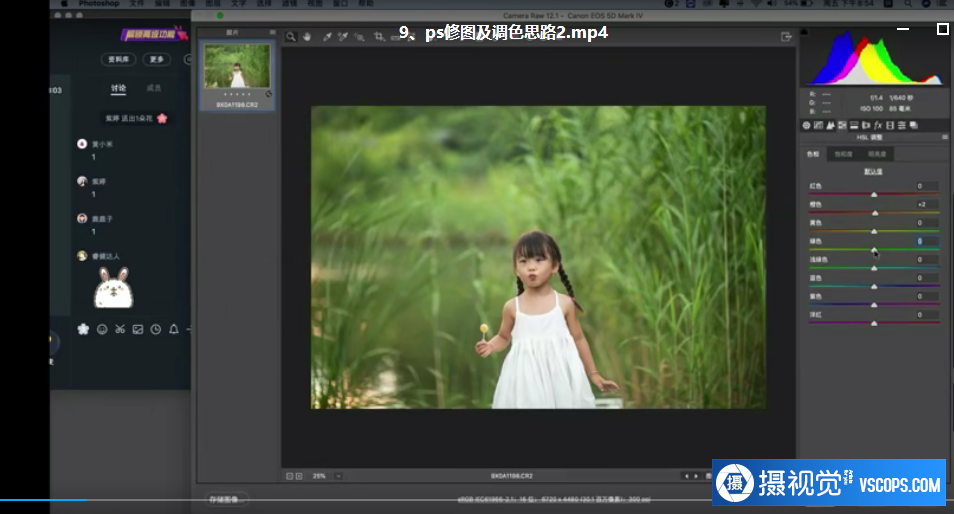Switch to the Hue tab
This screenshot has width=954, height=514.
[x=813, y=154]
